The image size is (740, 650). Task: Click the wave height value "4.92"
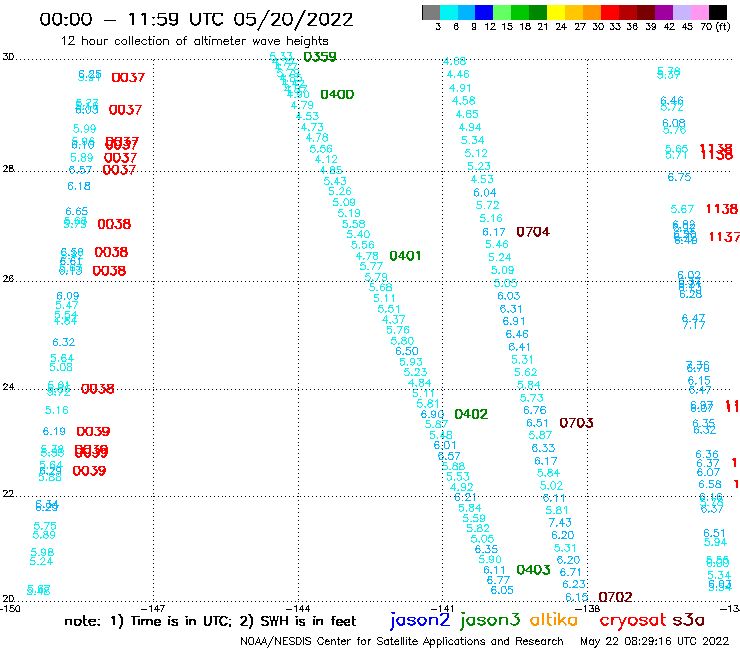tap(462, 487)
